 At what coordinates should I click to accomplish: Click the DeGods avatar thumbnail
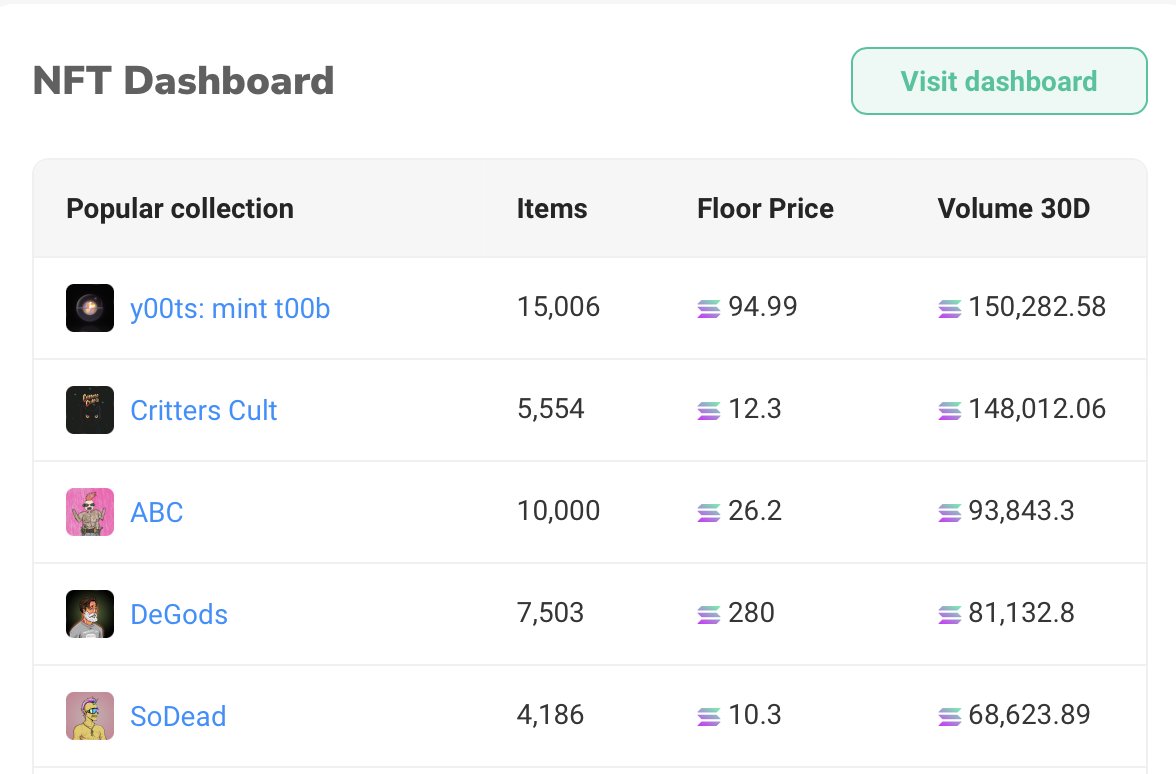pos(90,614)
